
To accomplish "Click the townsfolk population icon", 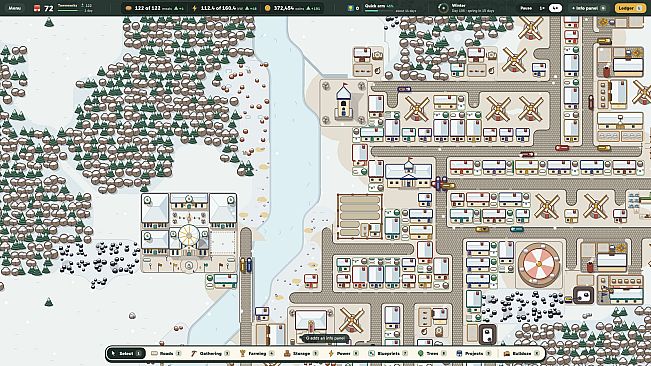I will coord(37,8).
